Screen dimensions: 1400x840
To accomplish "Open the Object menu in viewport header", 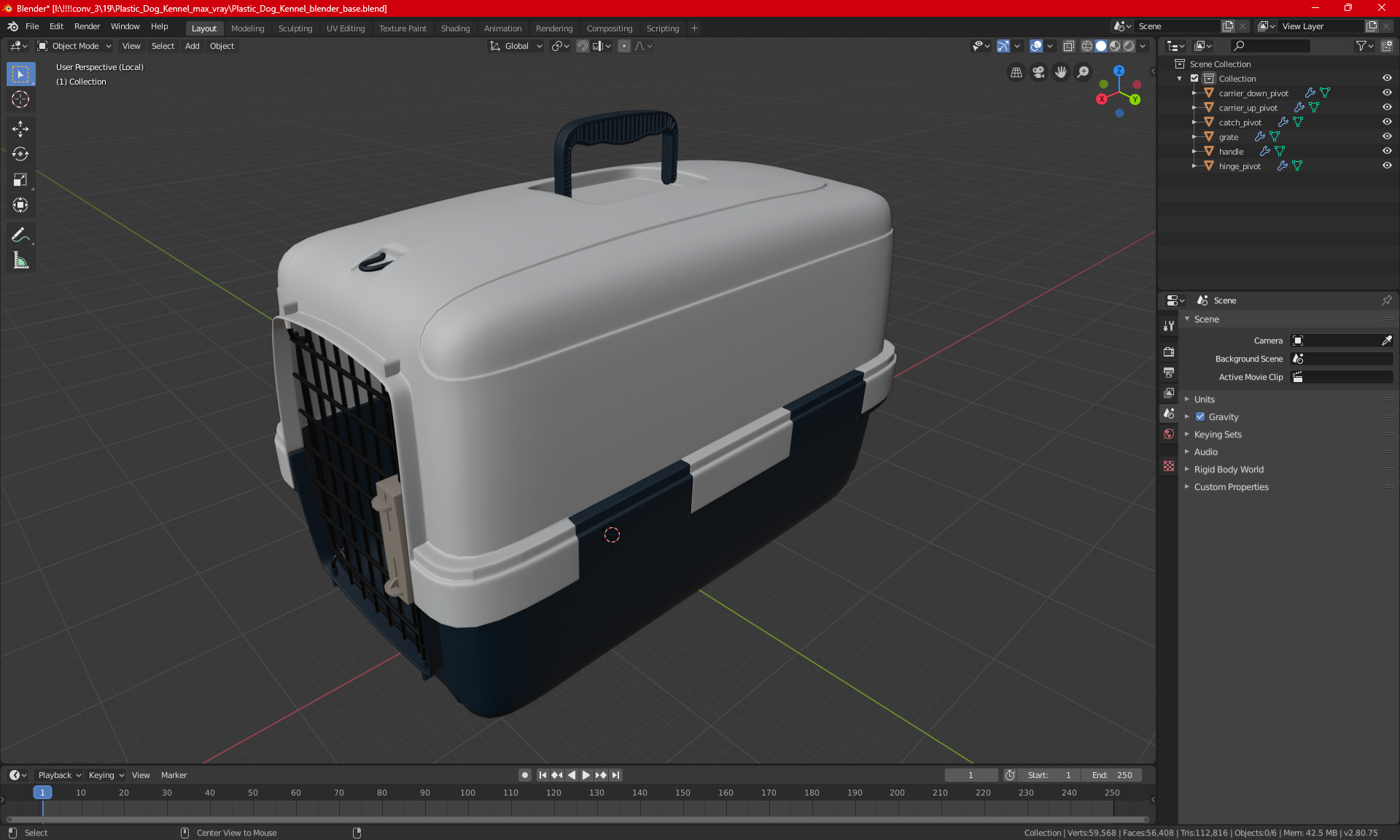I will pos(222,46).
